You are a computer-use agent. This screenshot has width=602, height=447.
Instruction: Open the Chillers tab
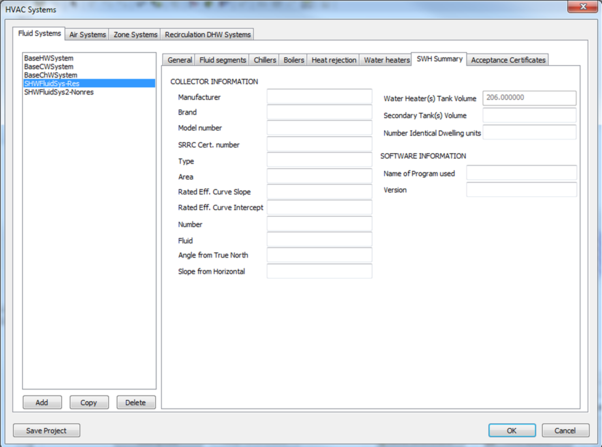pos(265,60)
